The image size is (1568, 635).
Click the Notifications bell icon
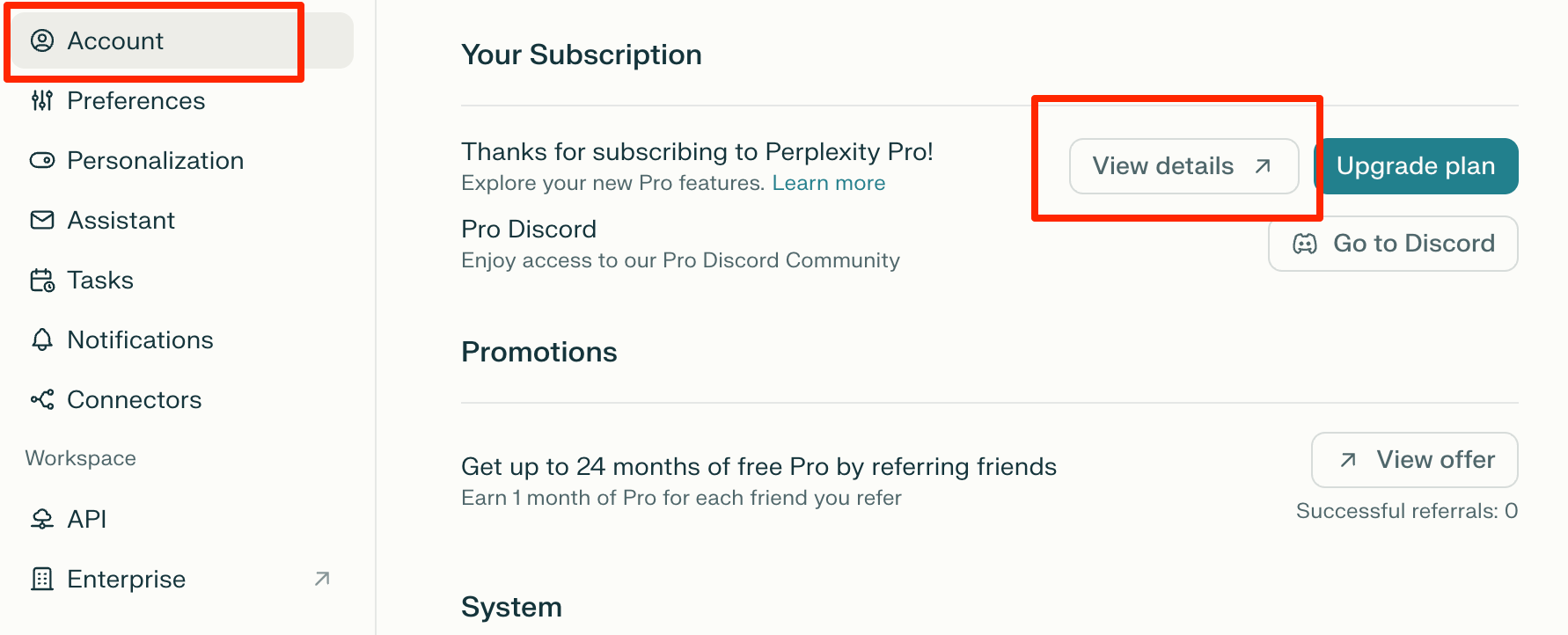click(x=42, y=340)
